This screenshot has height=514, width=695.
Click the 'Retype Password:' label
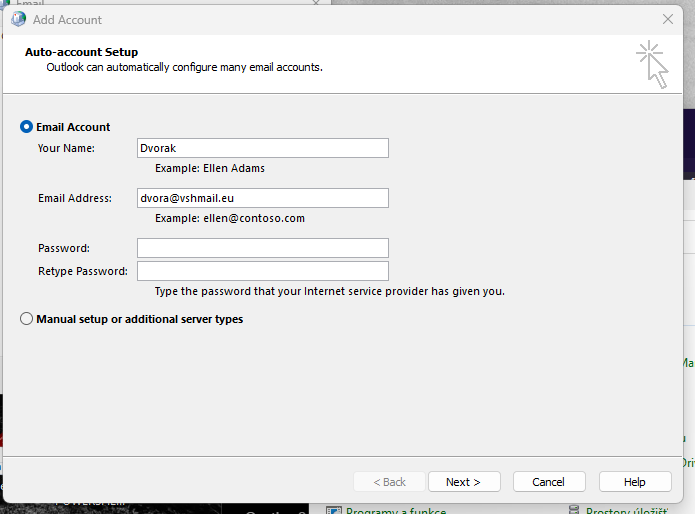click(83, 271)
